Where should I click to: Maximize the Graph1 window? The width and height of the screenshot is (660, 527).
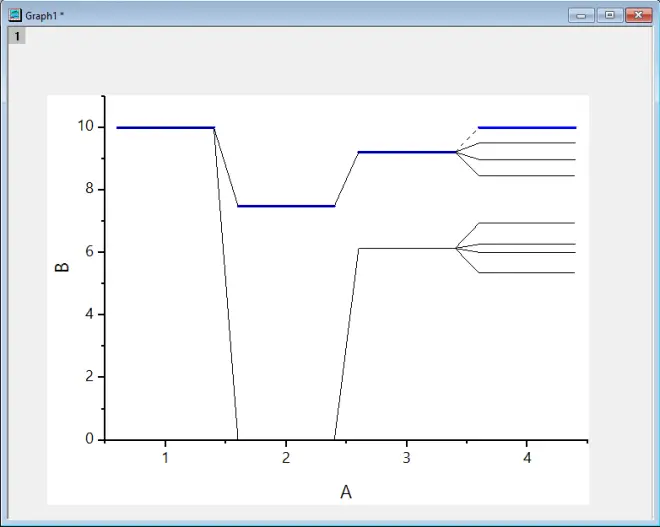click(x=609, y=16)
